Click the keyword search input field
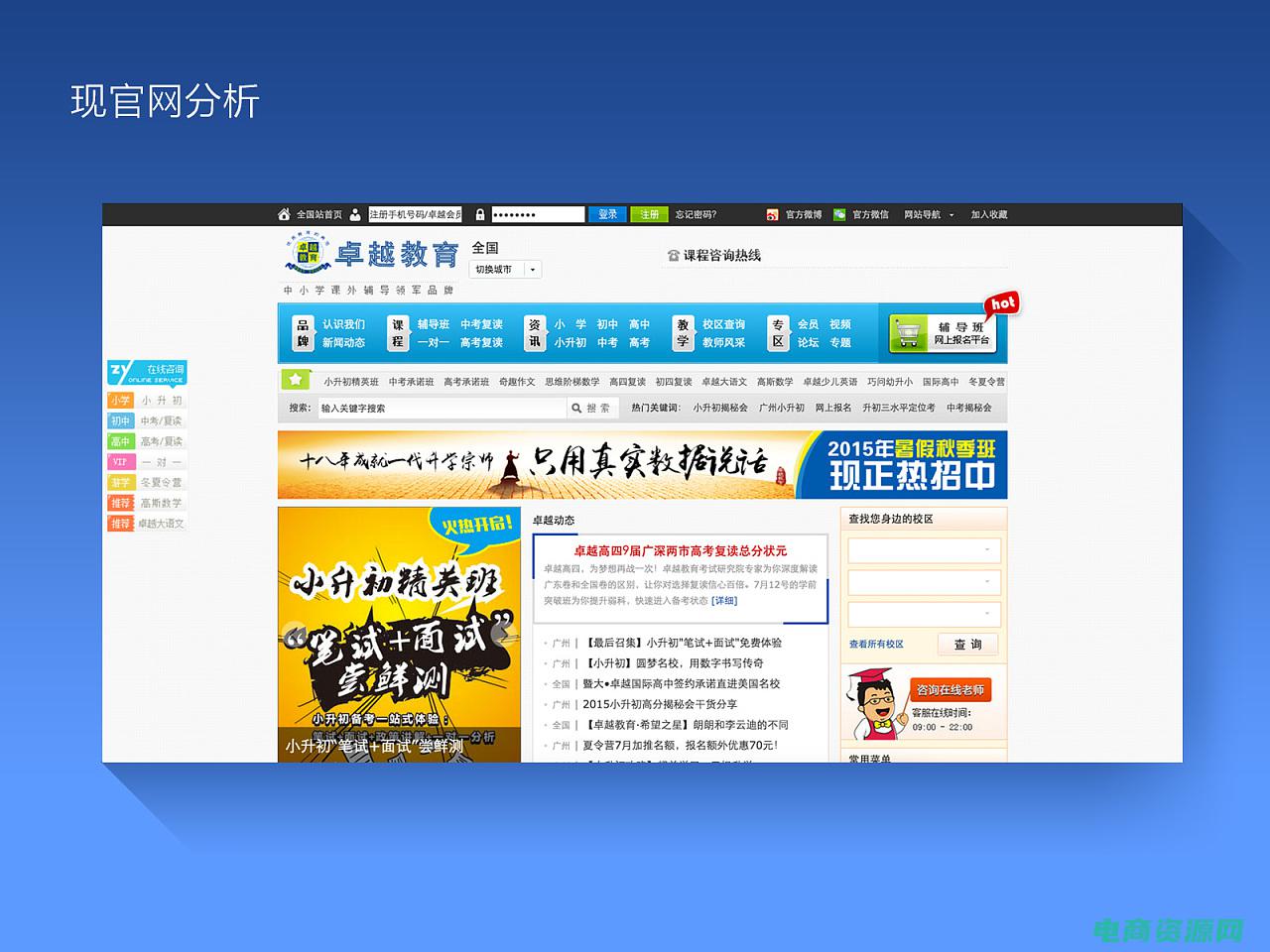The width and height of the screenshot is (1270, 952). 441,408
